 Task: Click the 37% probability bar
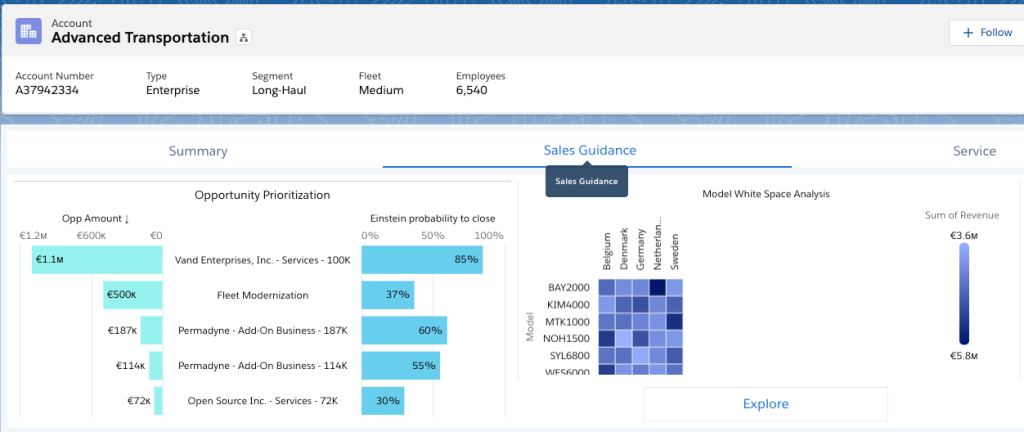pyautogui.click(x=388, y=295)
